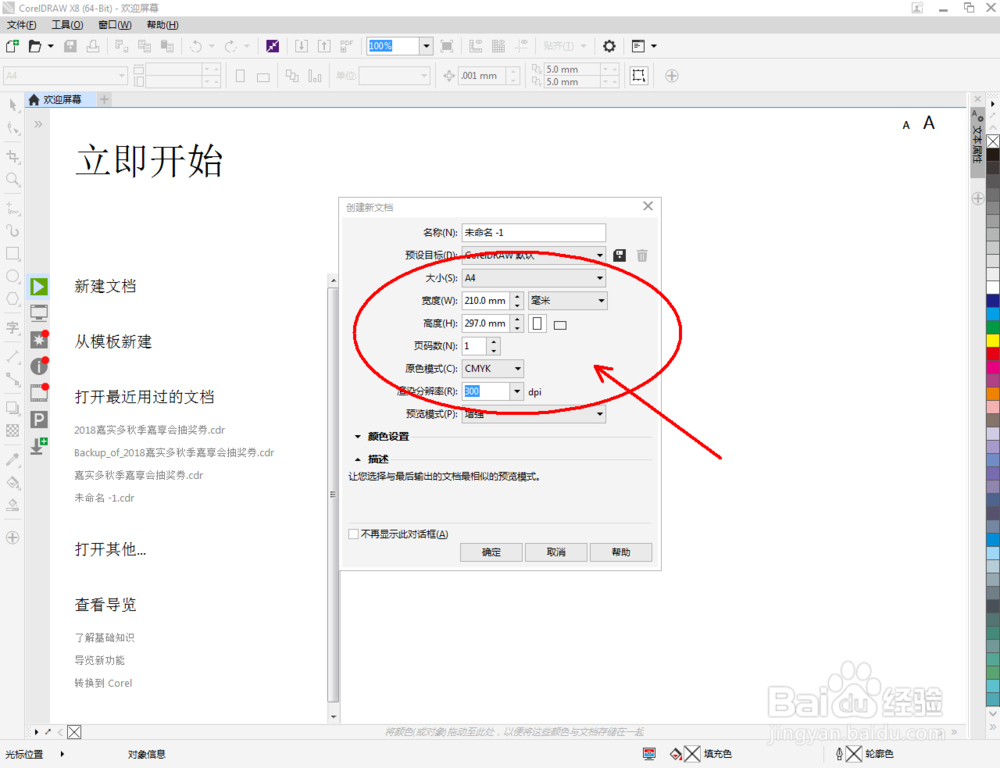Select the Rectangle tool in toolbox
The height and width of the screenshot is (768, 1000).
coord(13,253)
